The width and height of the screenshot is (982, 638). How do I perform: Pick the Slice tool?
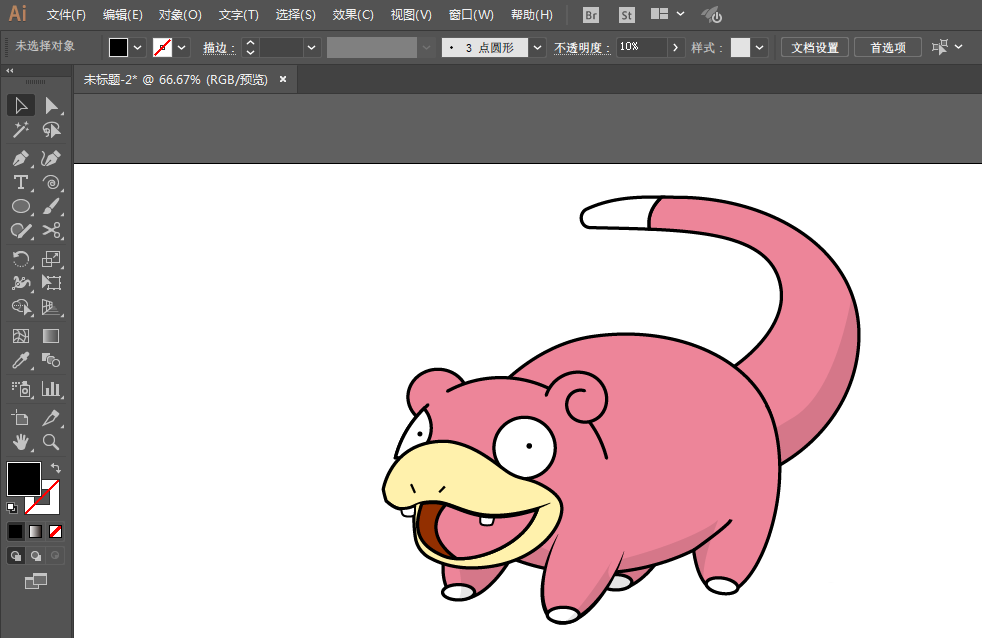[51, 418]
